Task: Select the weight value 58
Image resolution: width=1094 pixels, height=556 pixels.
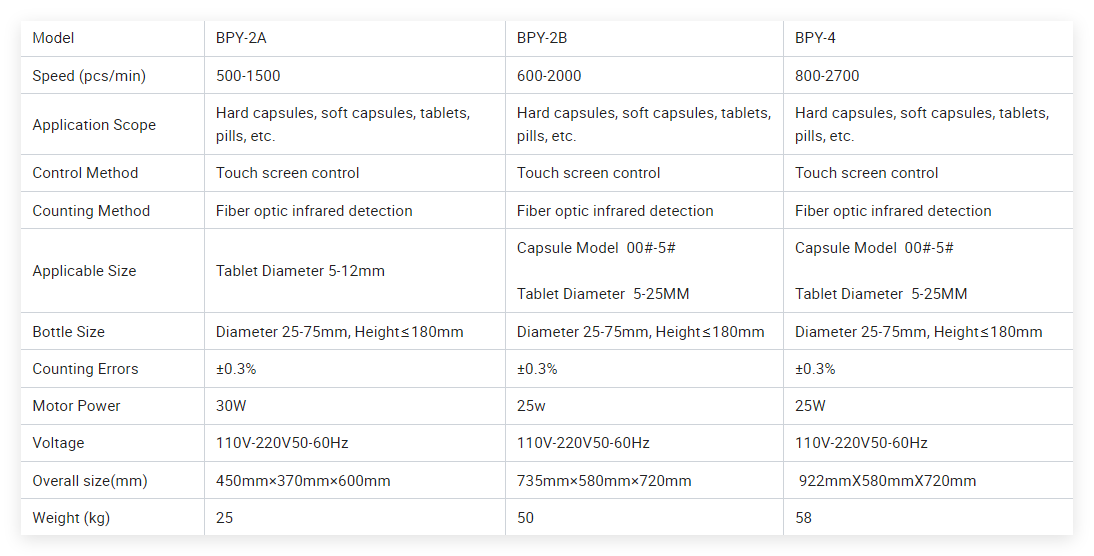Action: point(804,518)
